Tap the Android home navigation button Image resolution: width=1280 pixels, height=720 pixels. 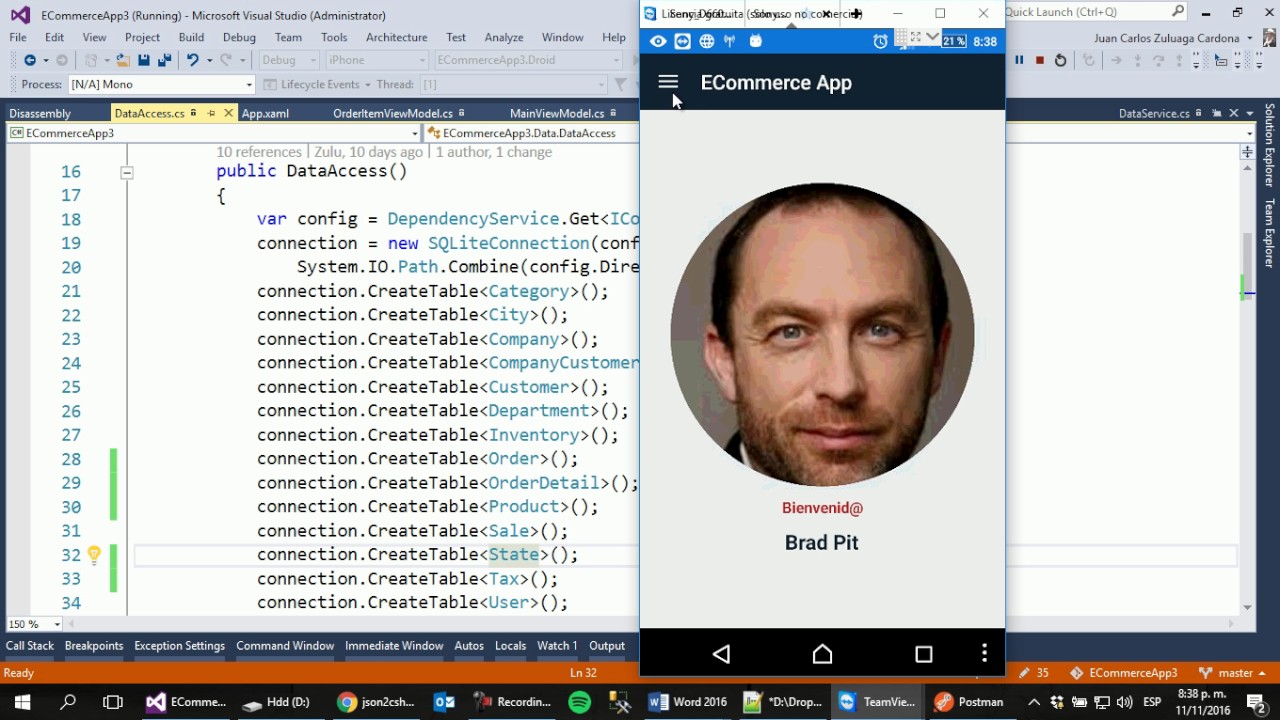pyautogui.click(x=822, y=654)
